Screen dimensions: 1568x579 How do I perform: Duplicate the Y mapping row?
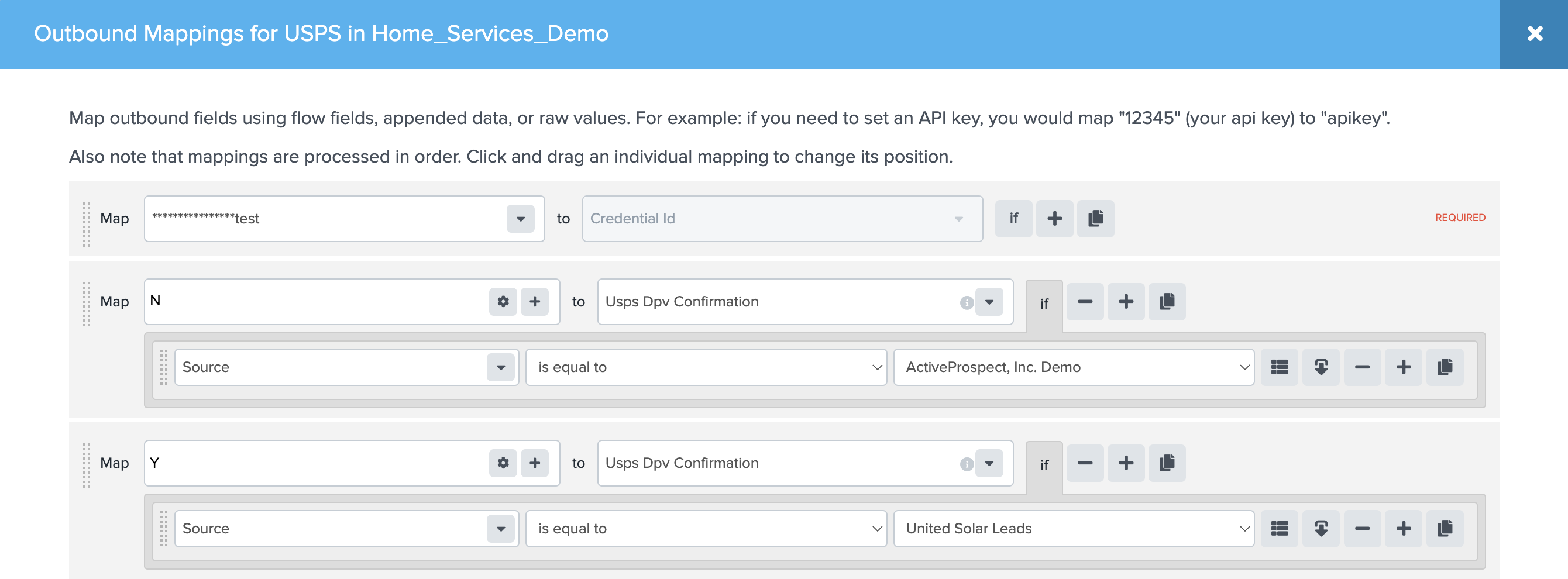(x=1166, y=463)
